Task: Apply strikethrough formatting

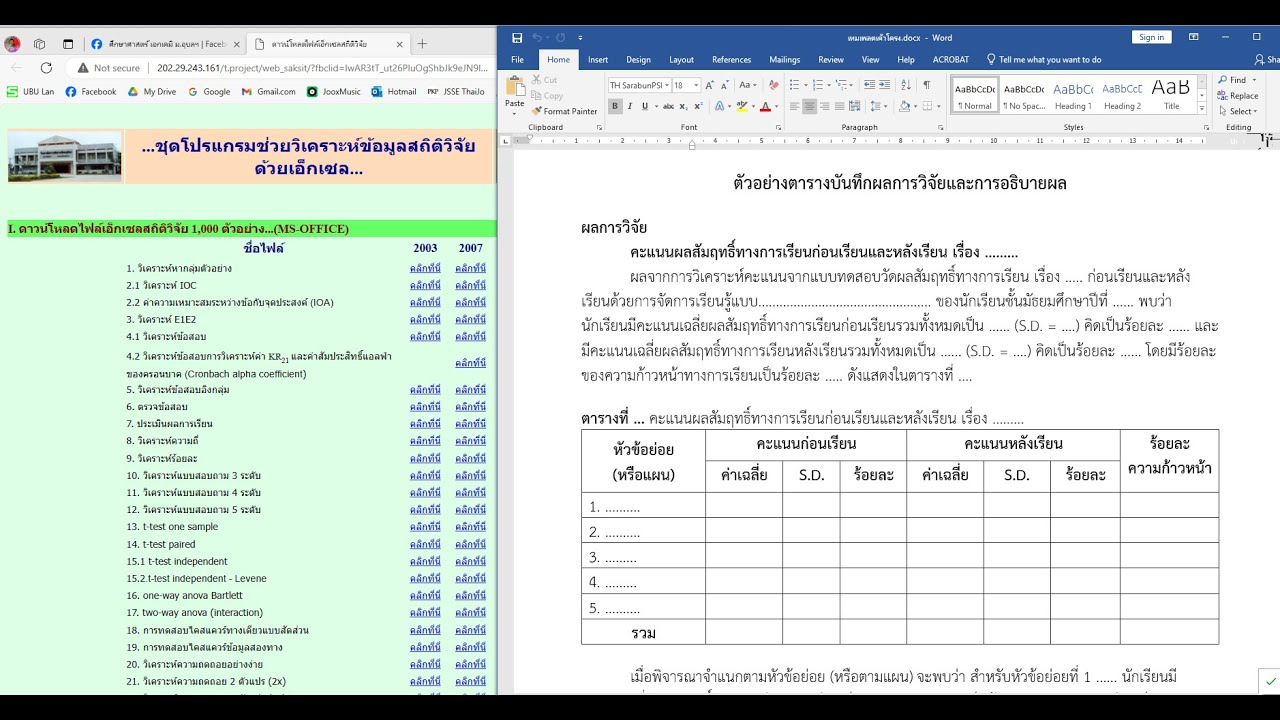Action: point(668,106)
